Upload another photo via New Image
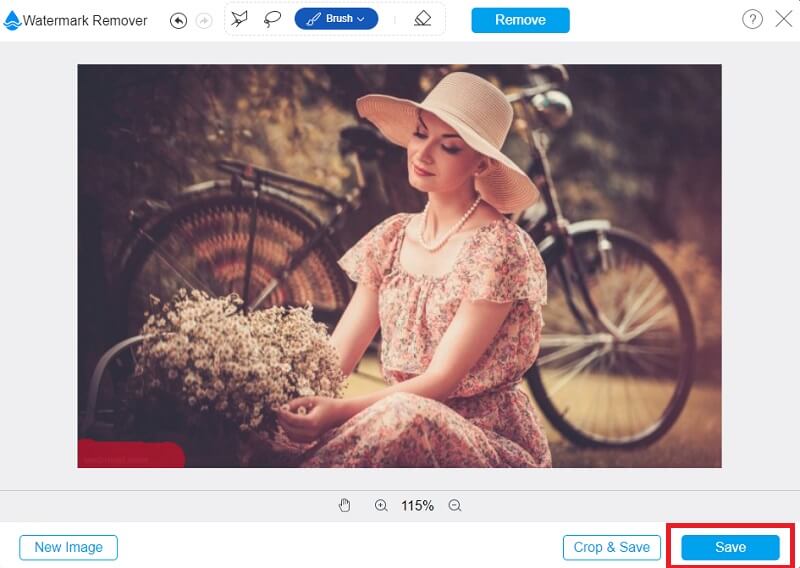800x568 pixels. tap(68, 547)
